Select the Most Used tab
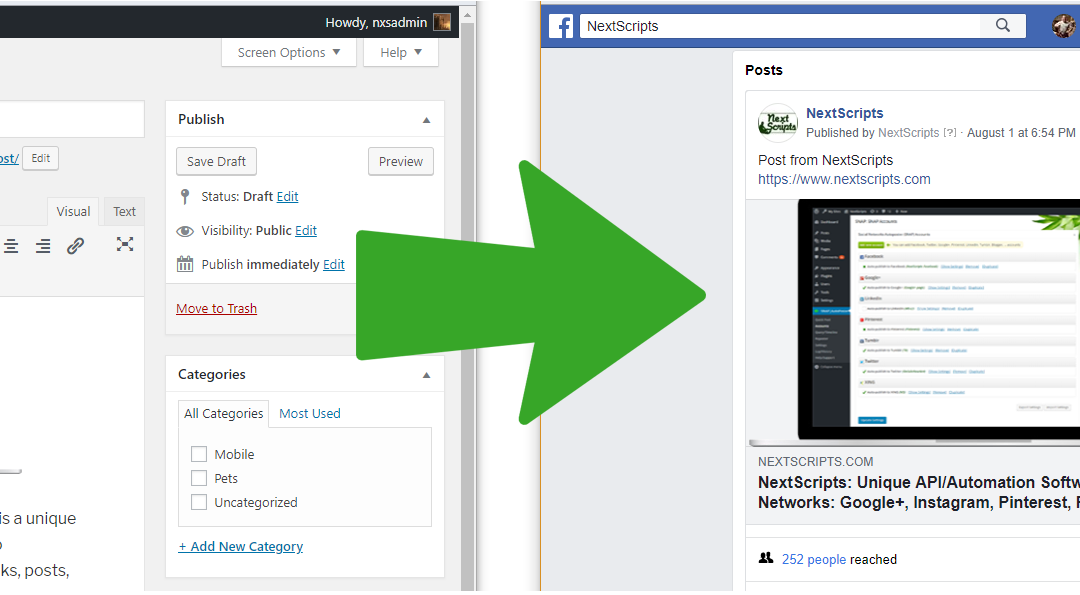The image size is (1080, 595). coord(309,413)
